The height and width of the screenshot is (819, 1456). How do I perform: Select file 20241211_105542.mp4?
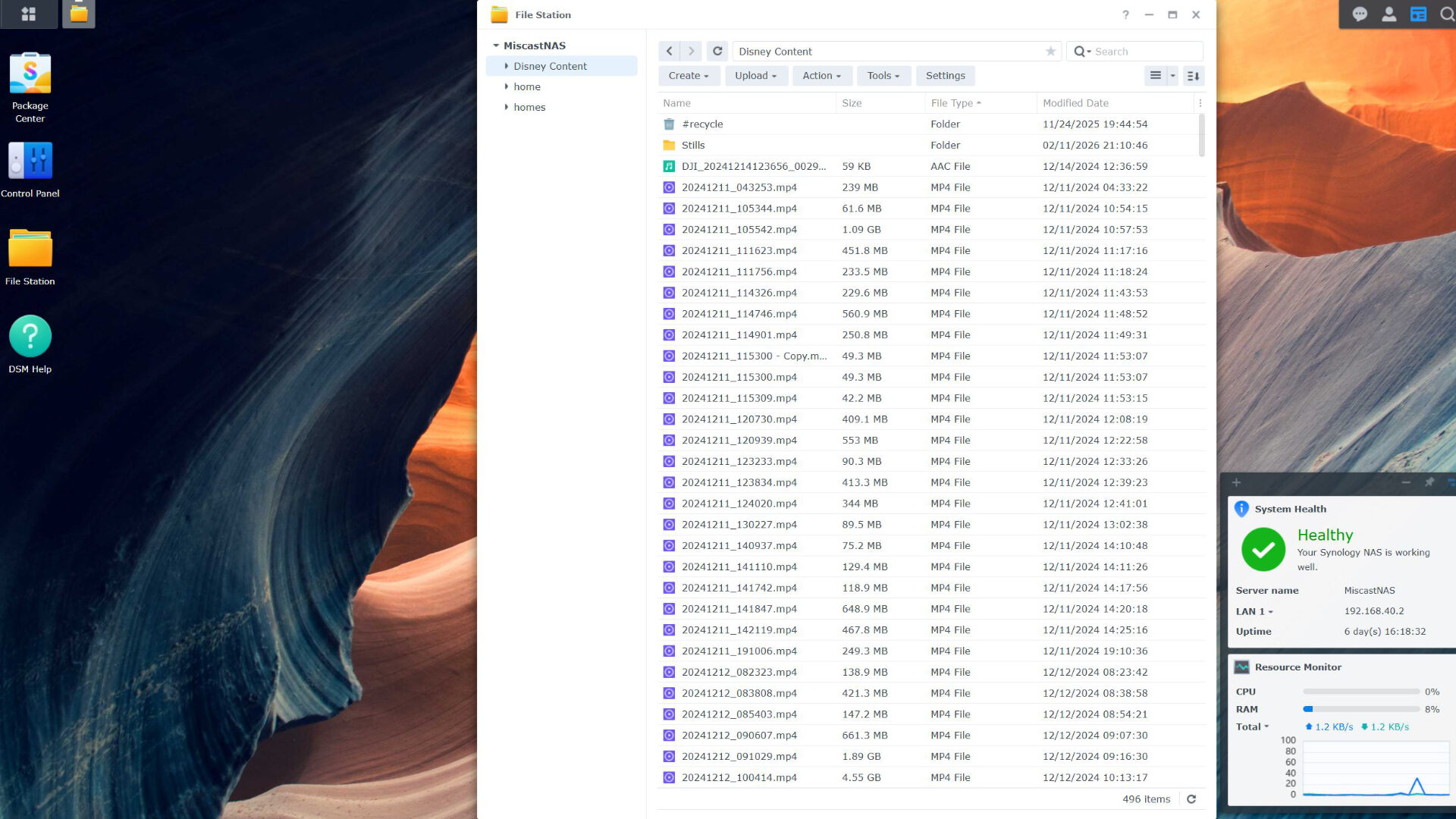931,230
